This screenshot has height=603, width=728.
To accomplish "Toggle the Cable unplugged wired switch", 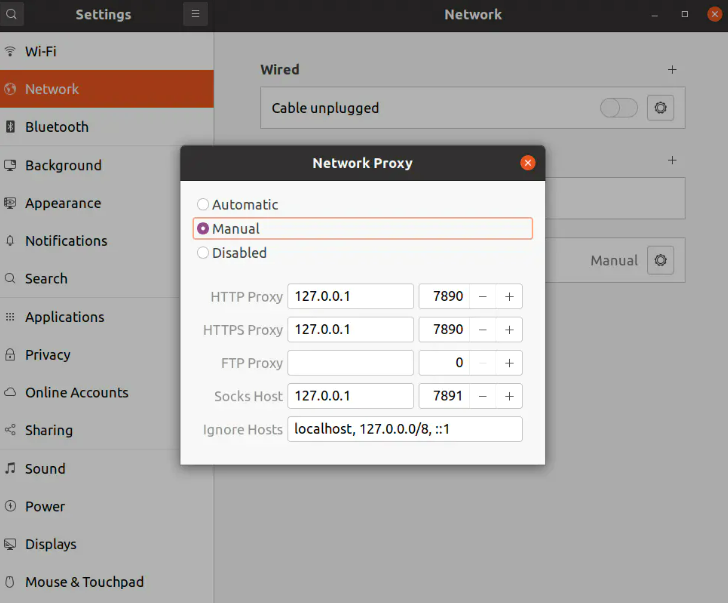I will pyautogui.click(x=618, y=108).
